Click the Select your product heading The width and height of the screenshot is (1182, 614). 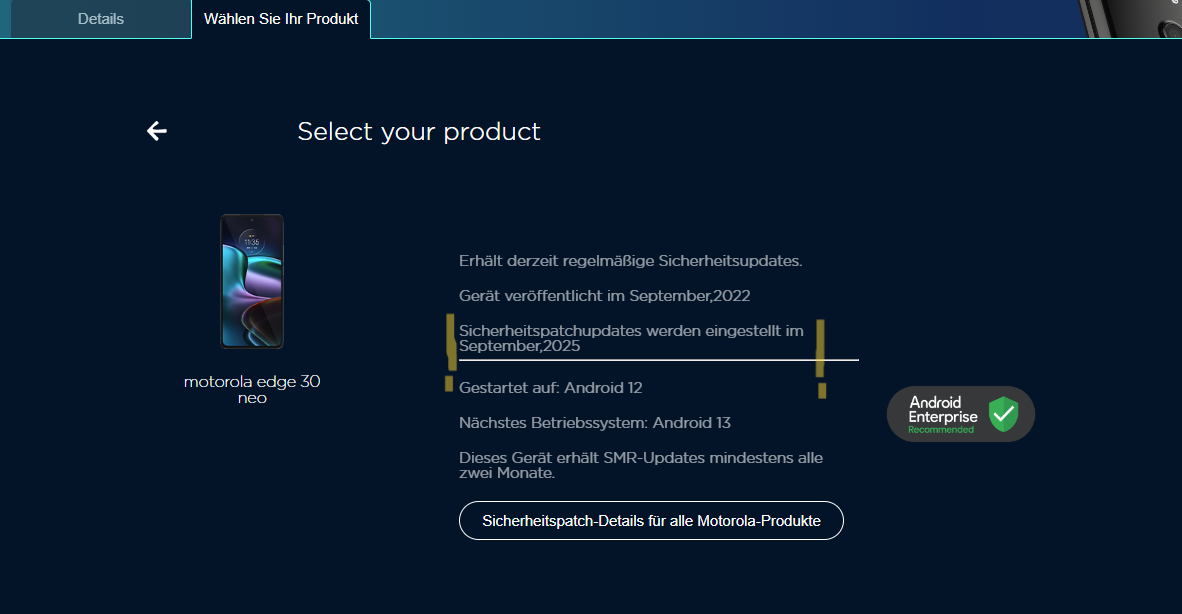(419, 131)
